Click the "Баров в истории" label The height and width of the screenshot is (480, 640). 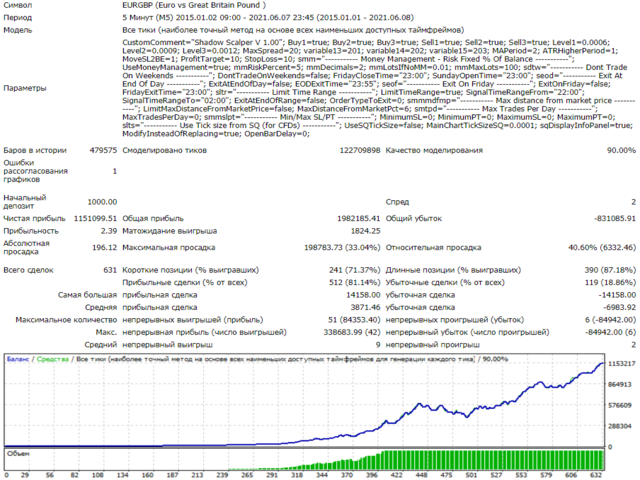click(35, 150)
